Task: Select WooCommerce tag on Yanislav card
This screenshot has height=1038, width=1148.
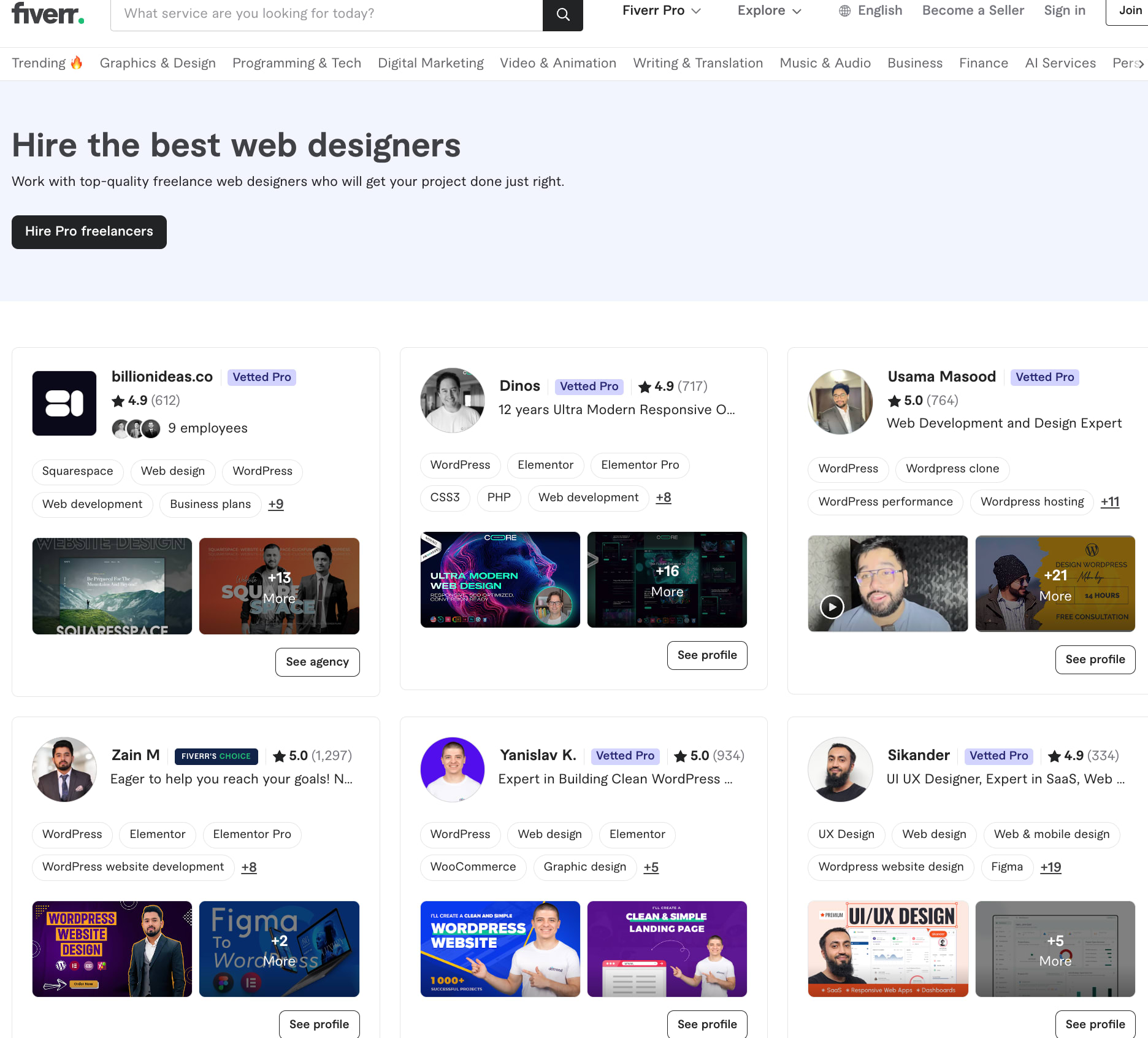Action: pos(473,867)
